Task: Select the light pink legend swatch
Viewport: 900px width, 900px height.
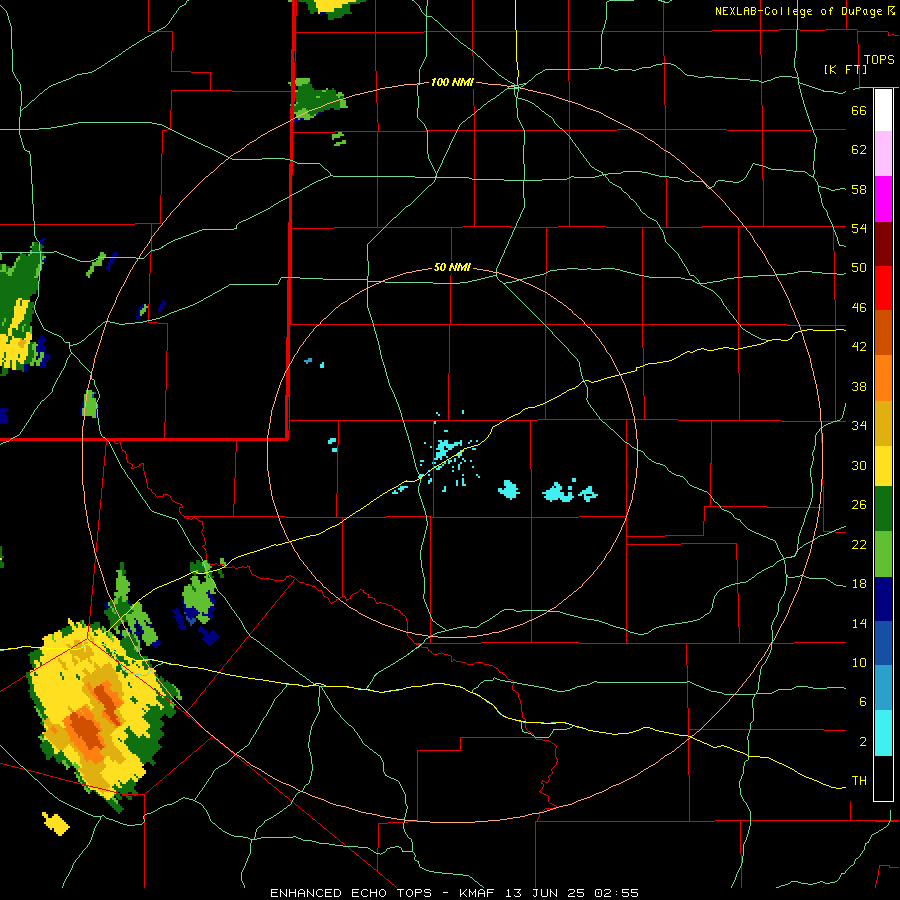Action: tap(883, 154)
